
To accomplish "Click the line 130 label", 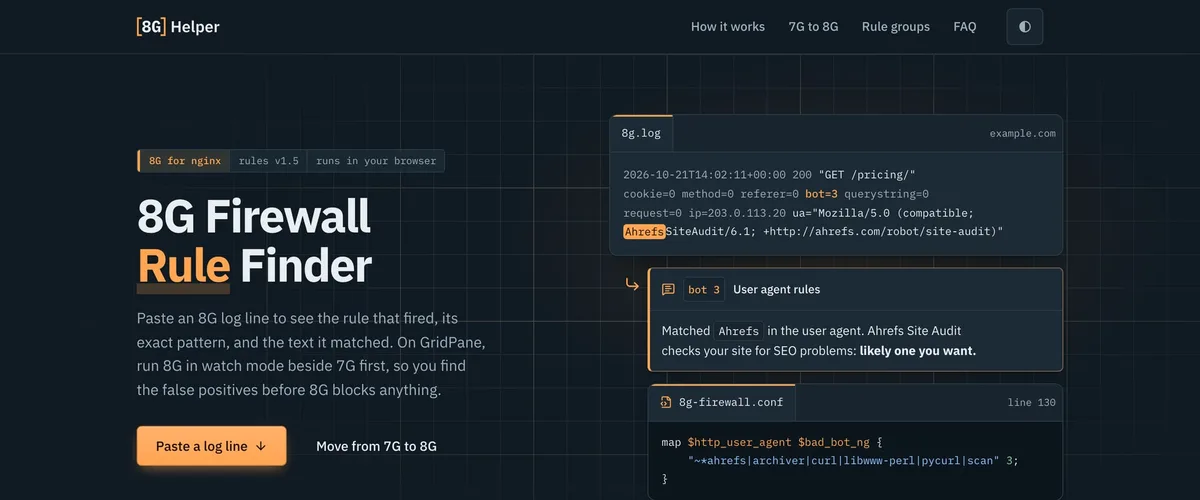I will [x=1031, y=402].
